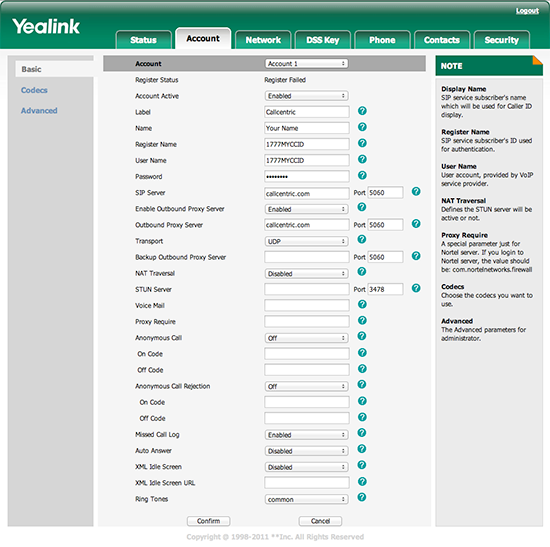
Task: Select the Account tab
Action: pos(203,39)
